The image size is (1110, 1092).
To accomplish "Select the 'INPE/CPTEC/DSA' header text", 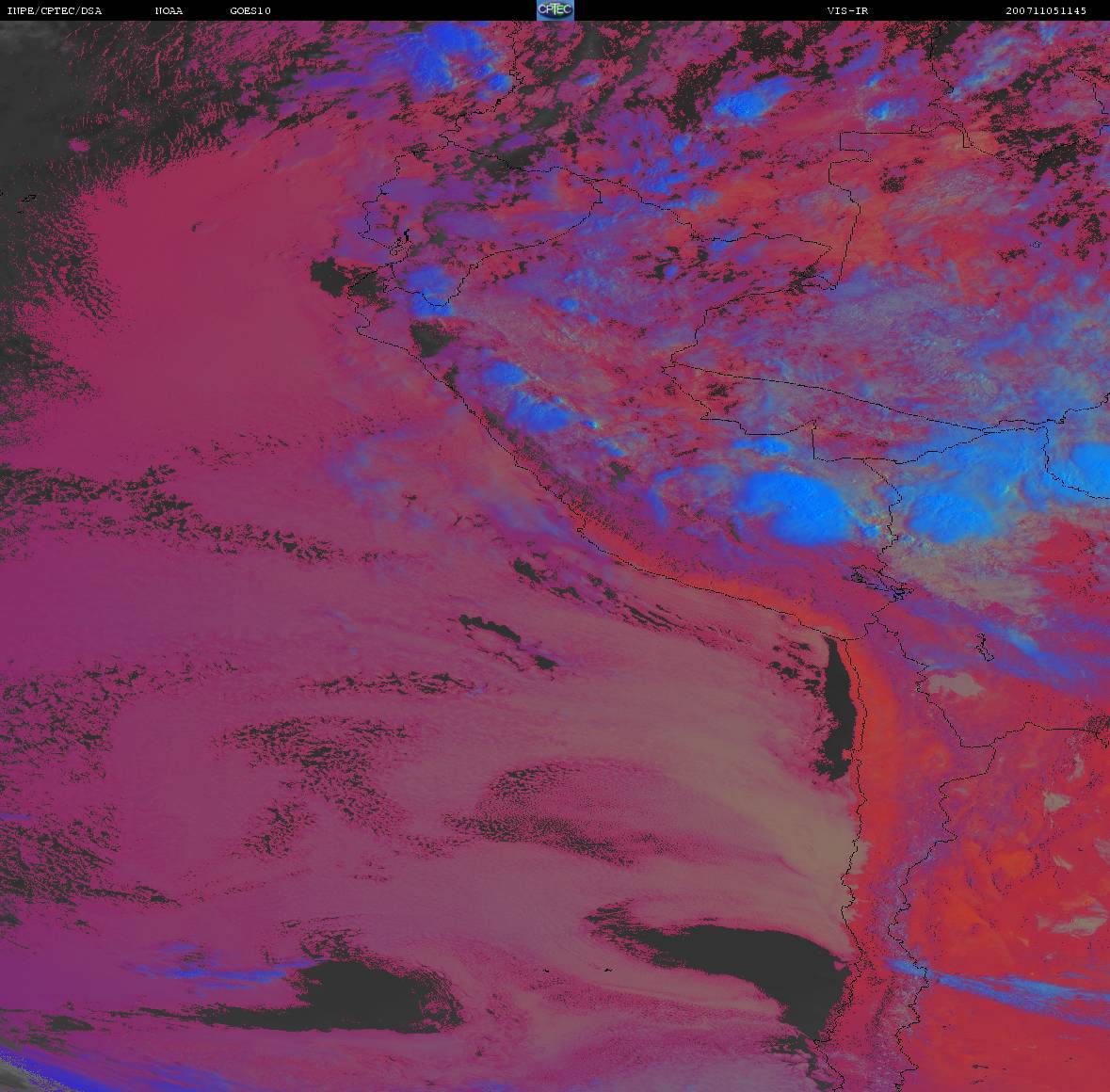I will tap(55, 10).
